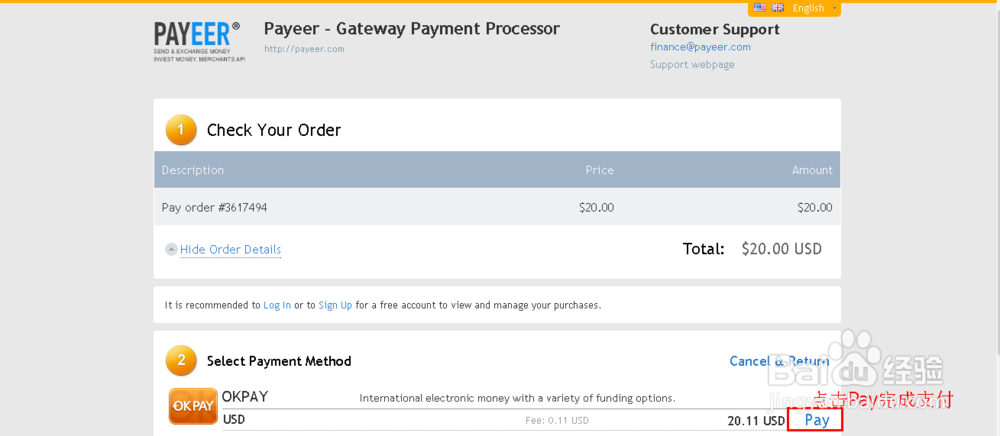The width and height of the screenshot is (1000, 436).
Task: Click the Description column header
Action: (193, 170)
